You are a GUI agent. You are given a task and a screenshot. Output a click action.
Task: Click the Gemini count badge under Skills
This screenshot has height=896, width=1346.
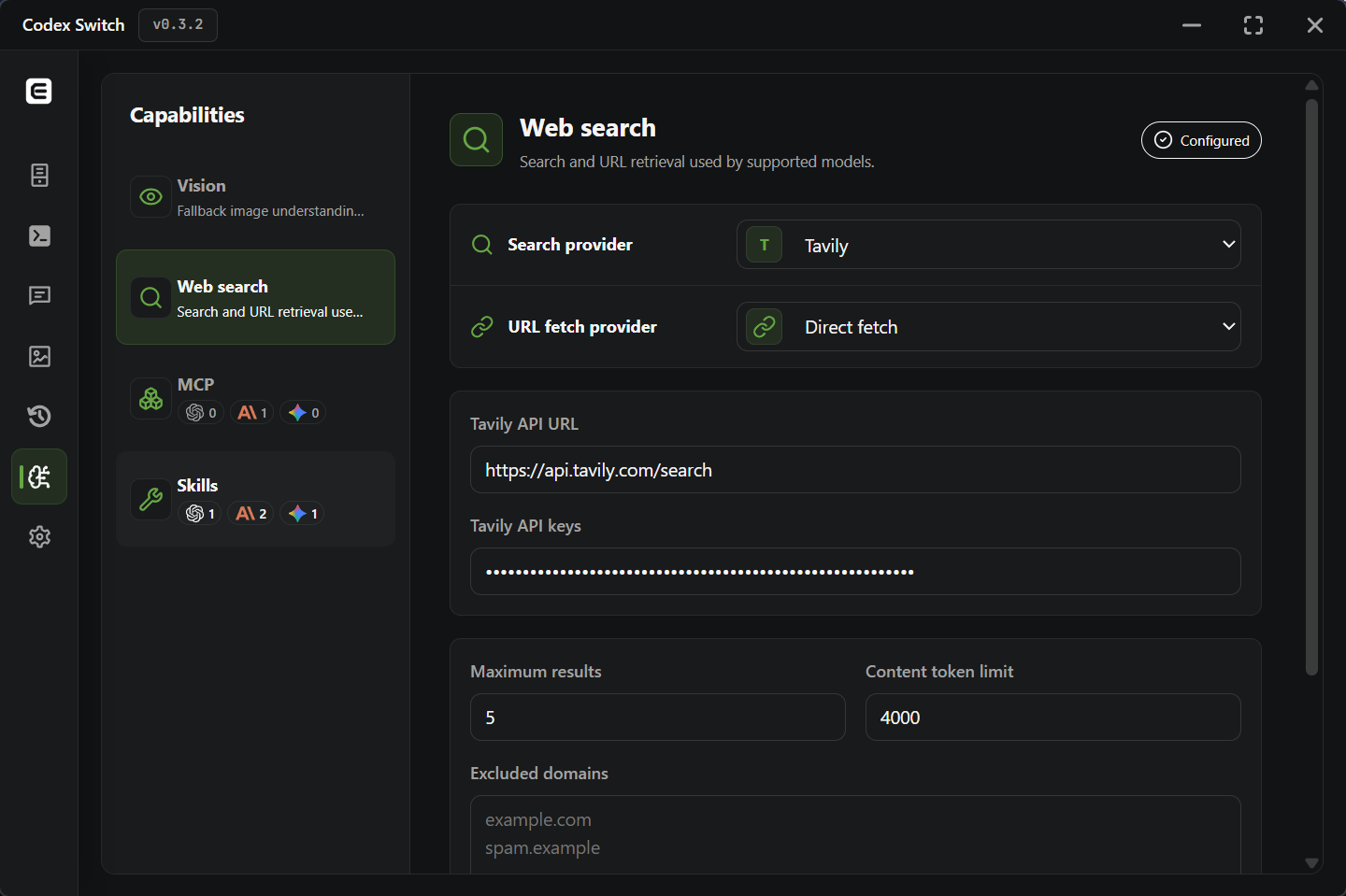[x=302, y=513]
